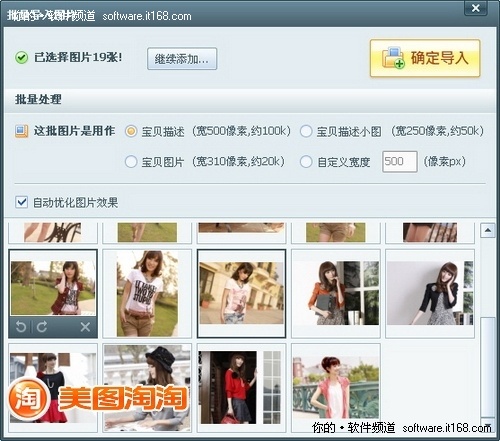Select the 宝贝图片 width 310 radio option
The image size is (500, 441).
pyautogui.click(x=131, y=162)
